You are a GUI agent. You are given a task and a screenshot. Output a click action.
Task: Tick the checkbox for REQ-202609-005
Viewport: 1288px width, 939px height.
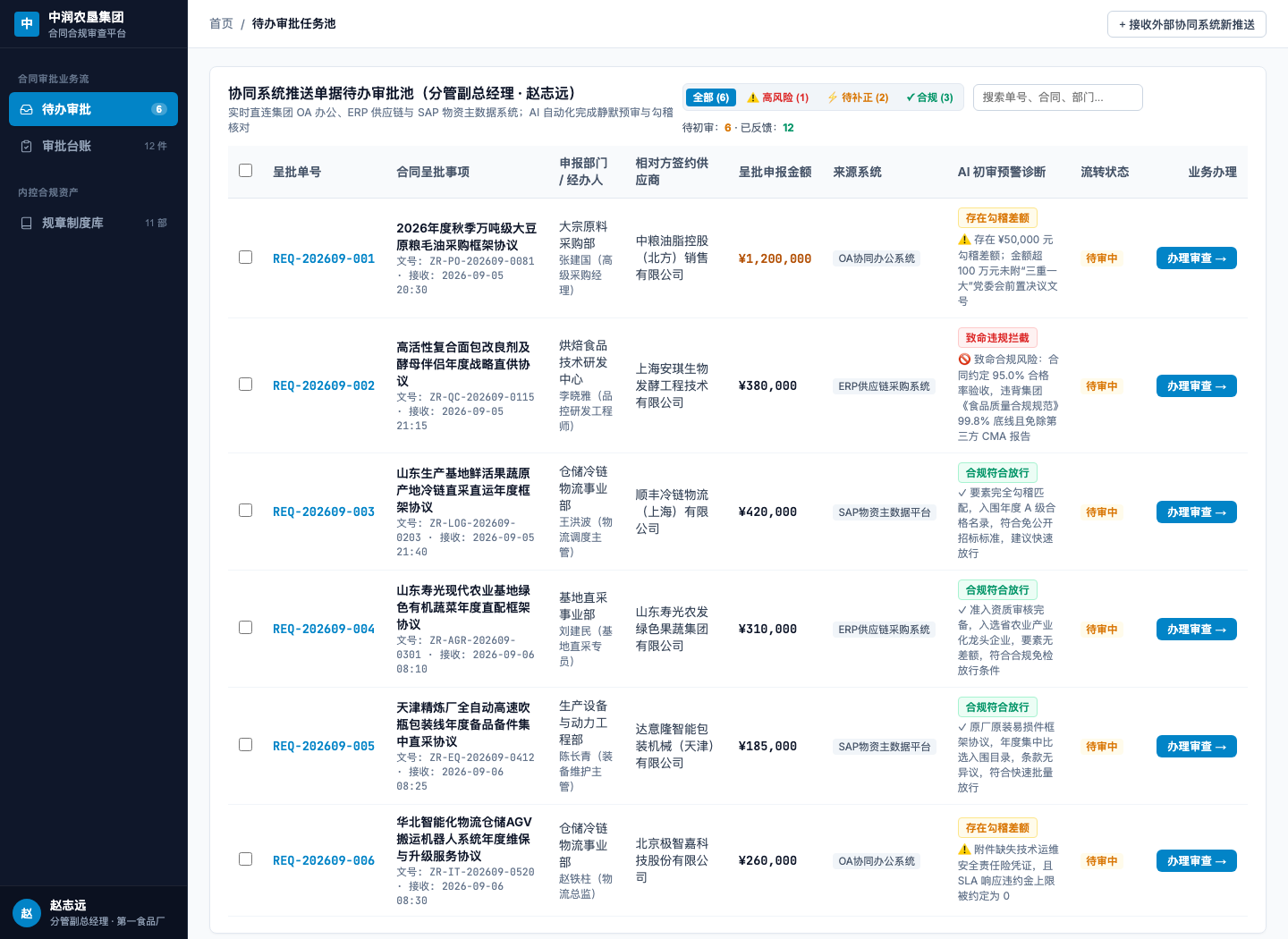pos(246,745)
